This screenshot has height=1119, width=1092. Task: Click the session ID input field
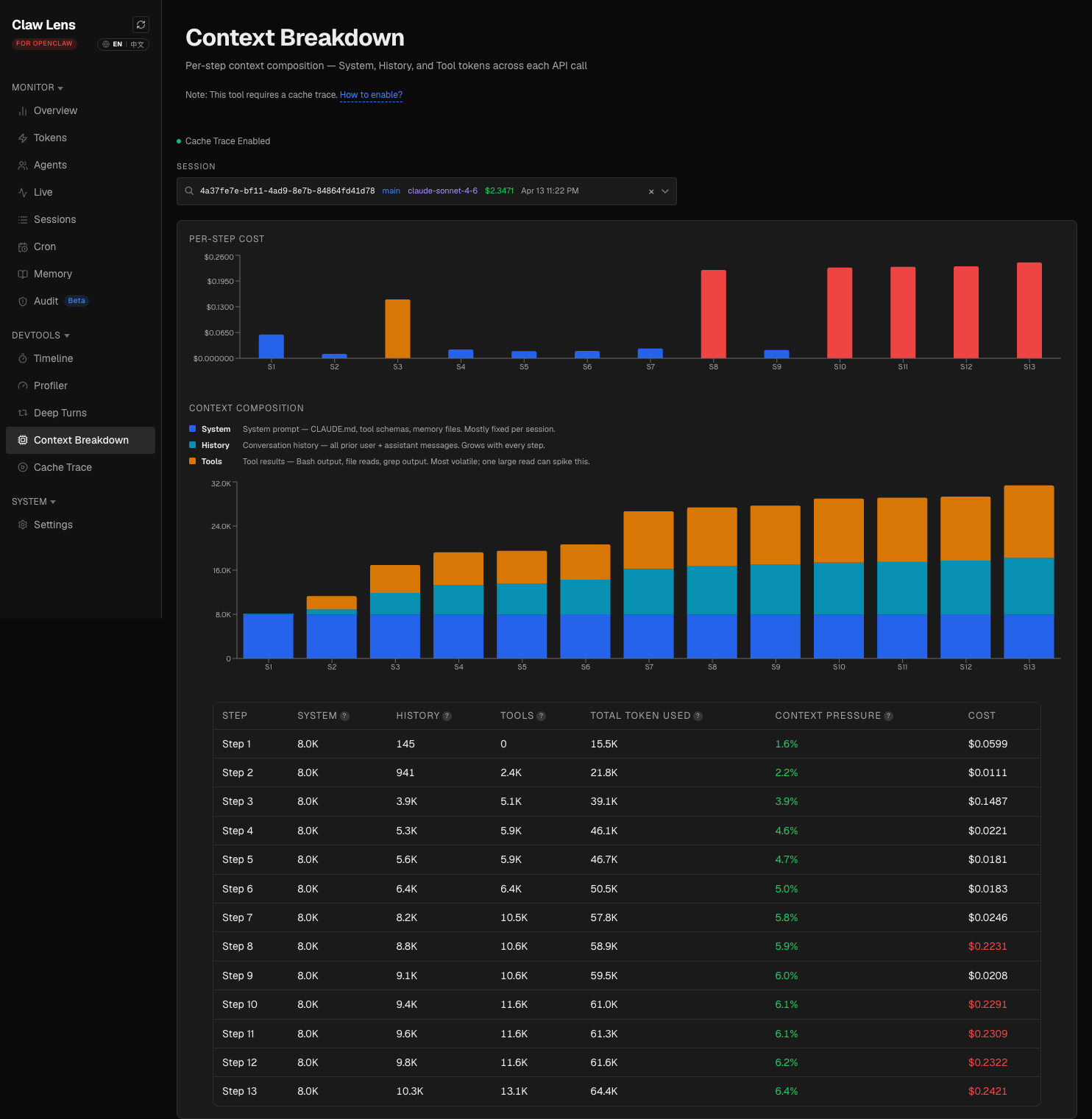point(427,191)
